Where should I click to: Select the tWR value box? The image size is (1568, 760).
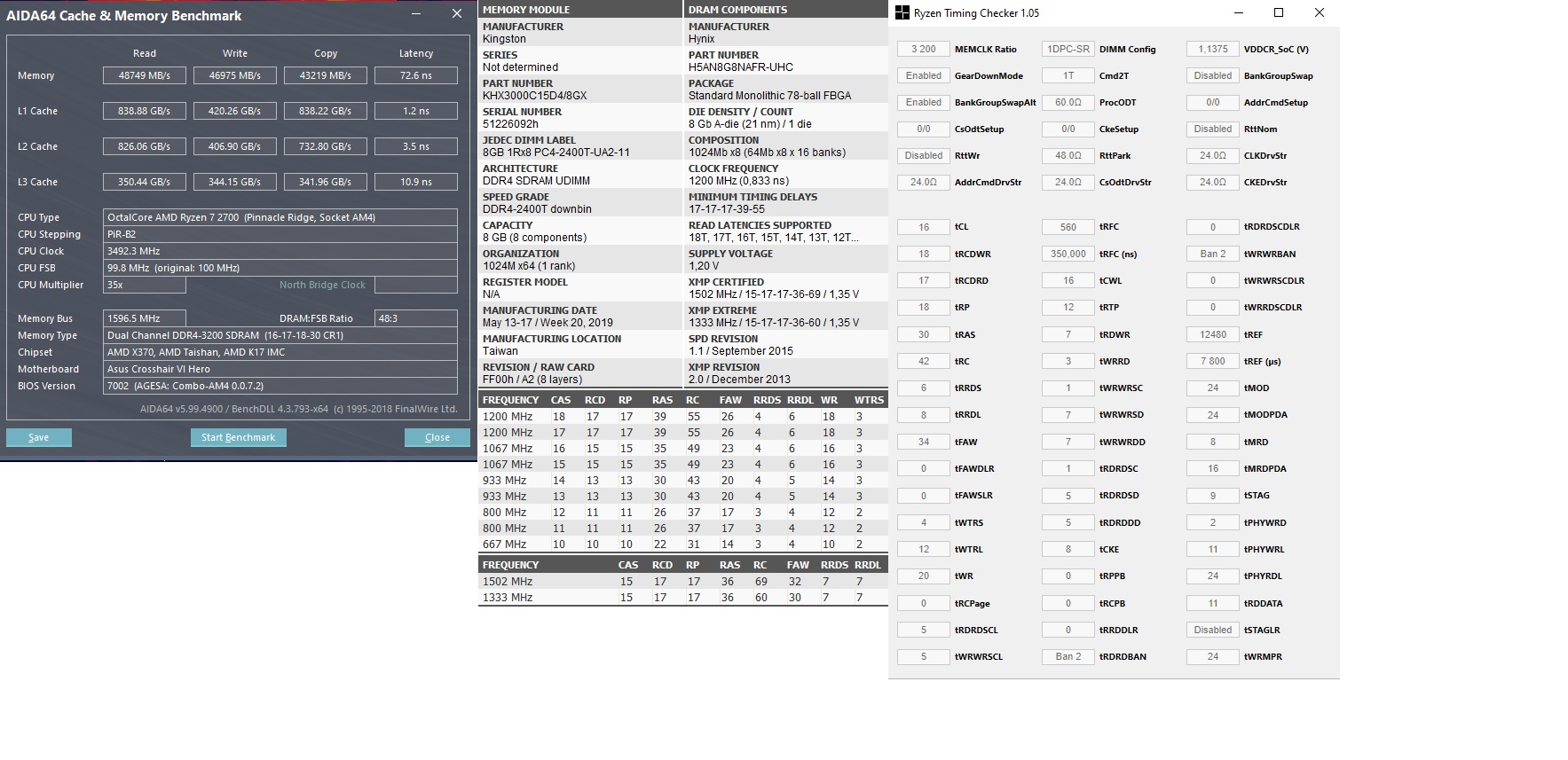[x=924, y=576]
